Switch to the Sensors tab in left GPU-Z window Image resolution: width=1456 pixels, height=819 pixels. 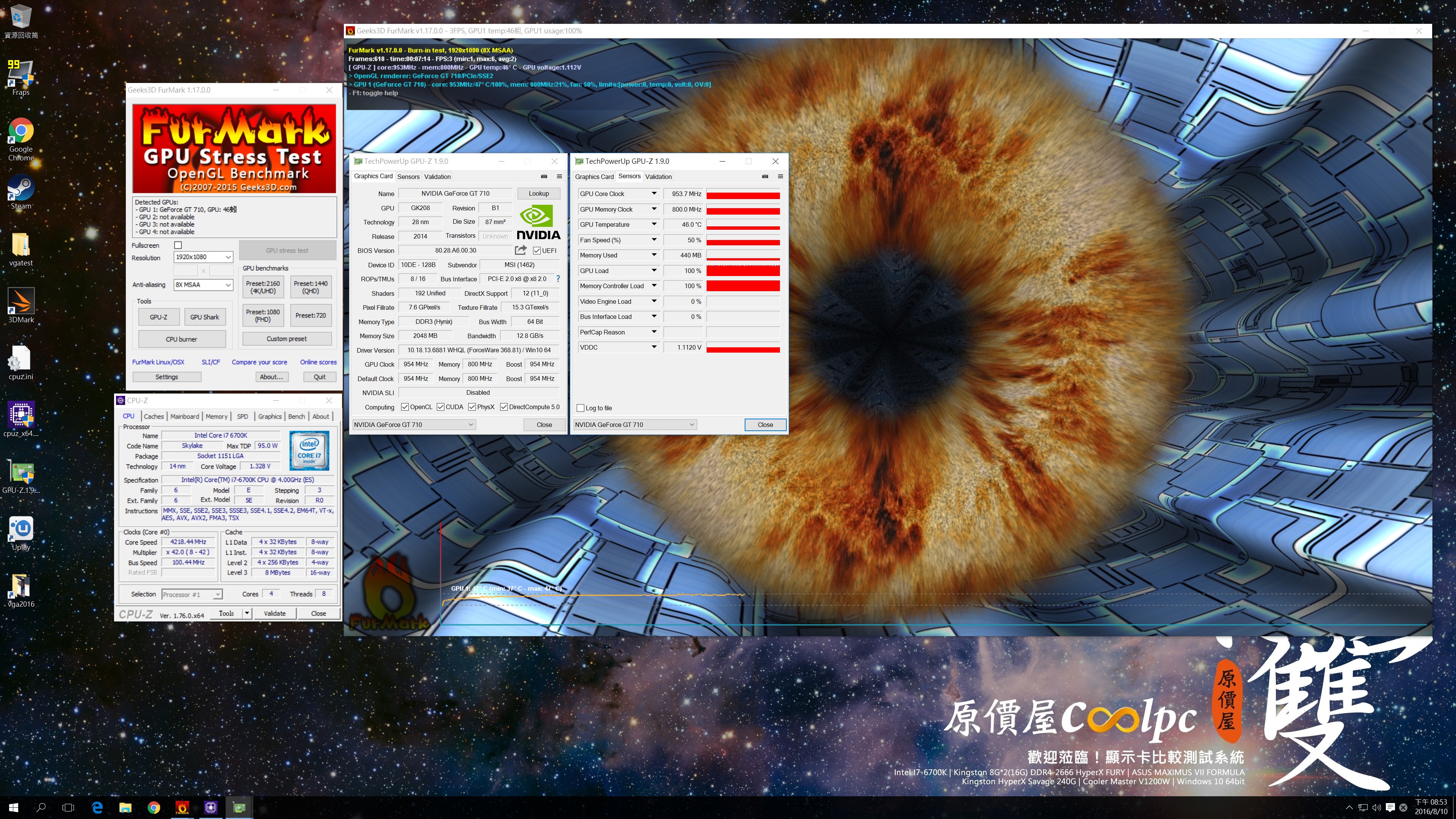pyautogui.click(x=408, y=177)
